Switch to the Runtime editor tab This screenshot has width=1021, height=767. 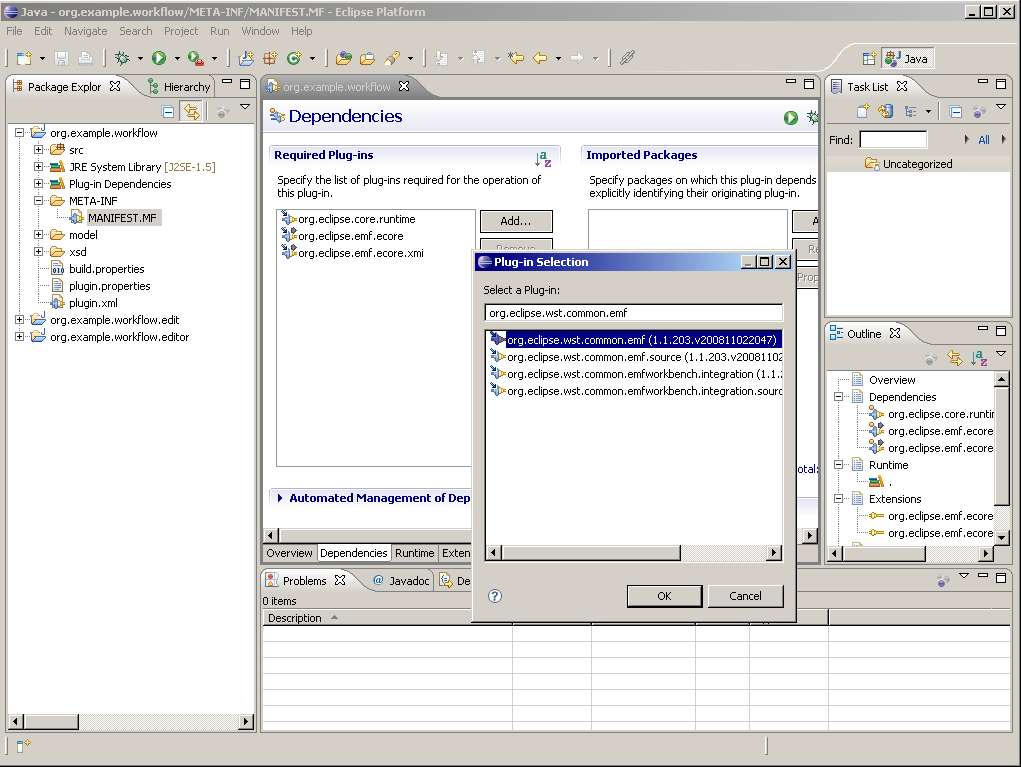point(414,553)
